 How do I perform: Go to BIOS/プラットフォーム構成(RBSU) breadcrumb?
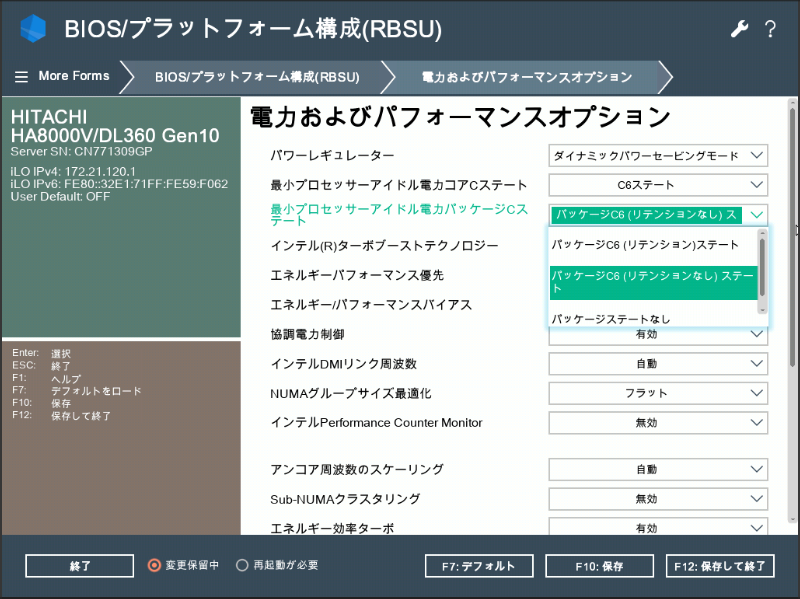coord(257,77)
